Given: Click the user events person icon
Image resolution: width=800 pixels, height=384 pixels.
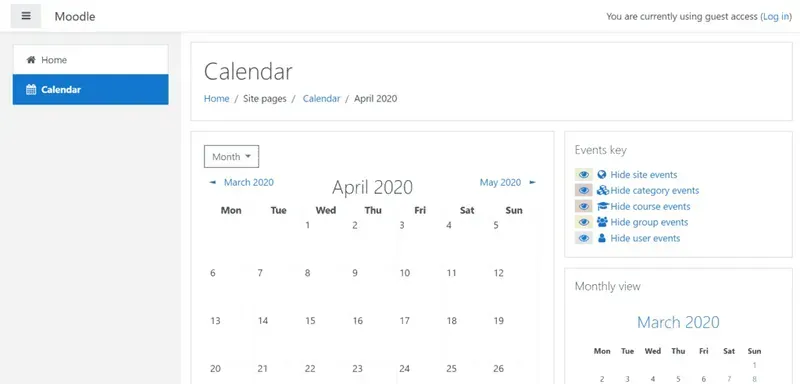Looking at the screenshot, I should pyautogui.click(x=602, y=238).
